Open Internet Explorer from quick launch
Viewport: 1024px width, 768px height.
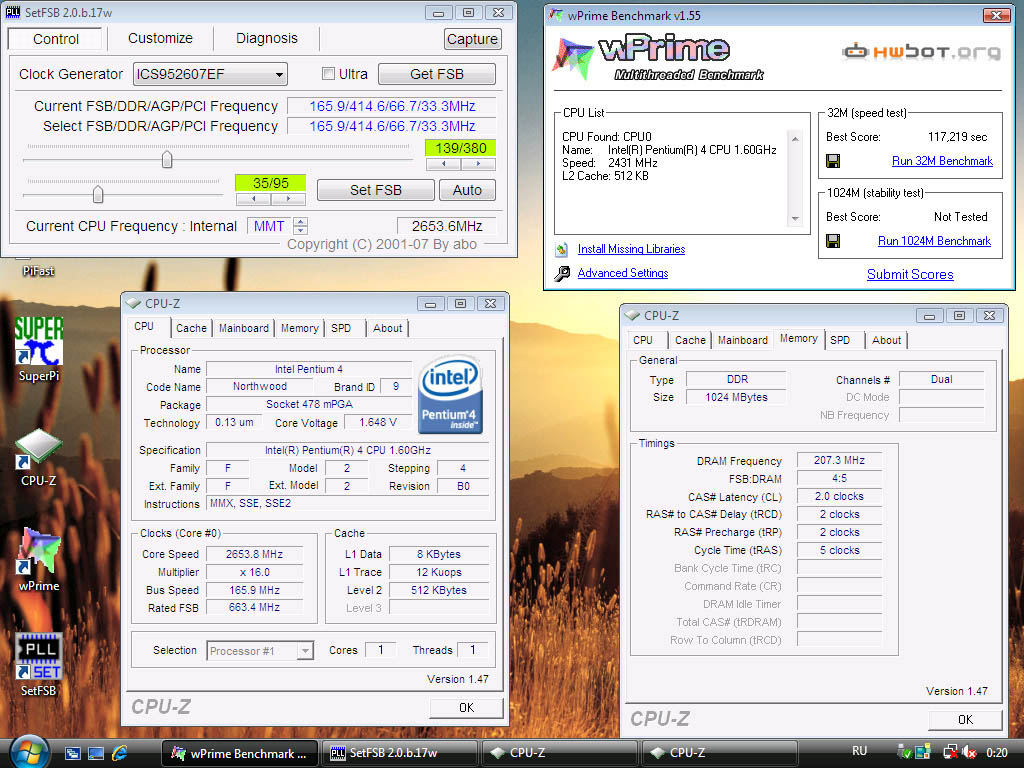120,753
